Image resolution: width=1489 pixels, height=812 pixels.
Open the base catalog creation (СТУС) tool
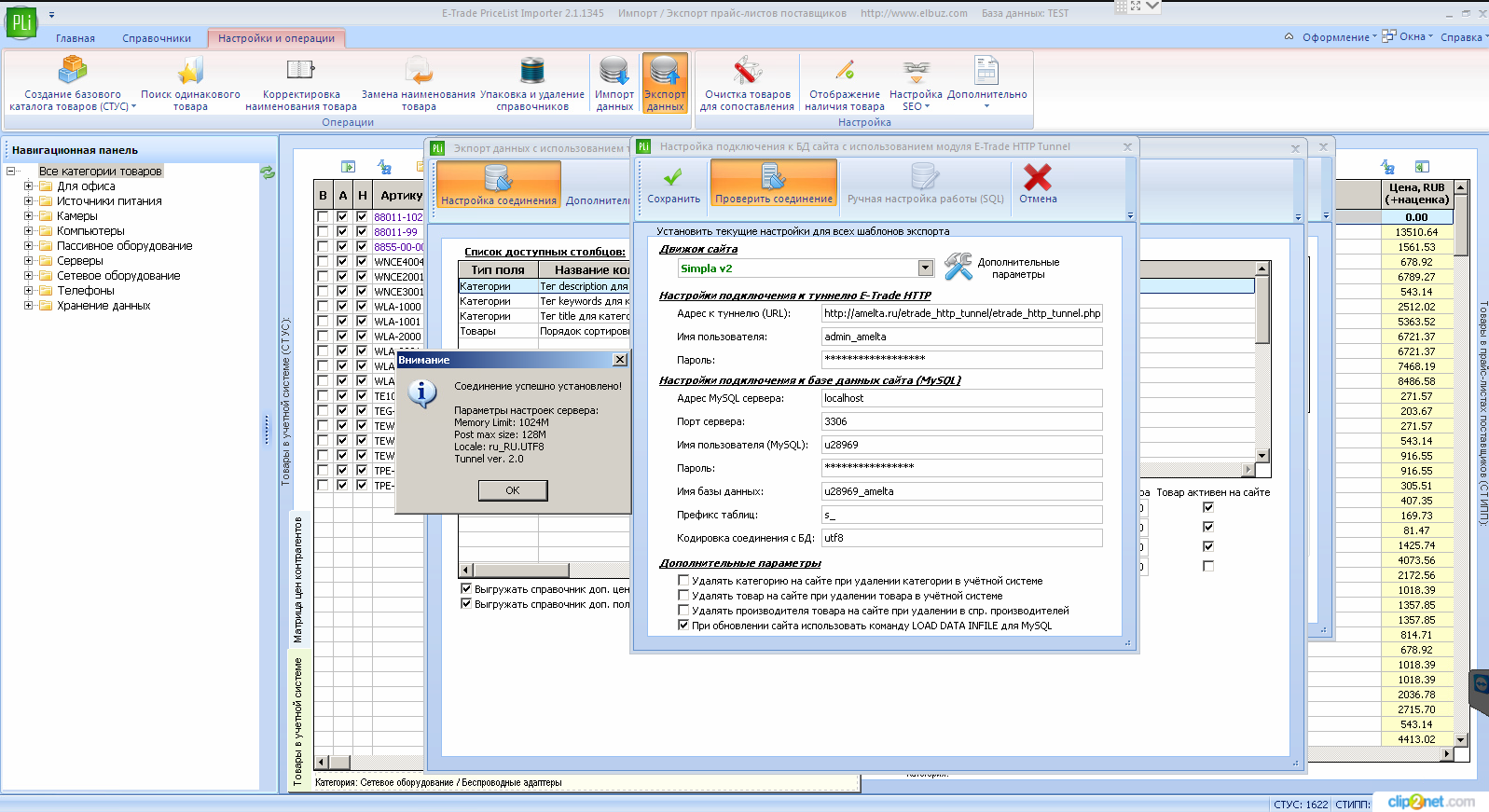click(73, 83)
